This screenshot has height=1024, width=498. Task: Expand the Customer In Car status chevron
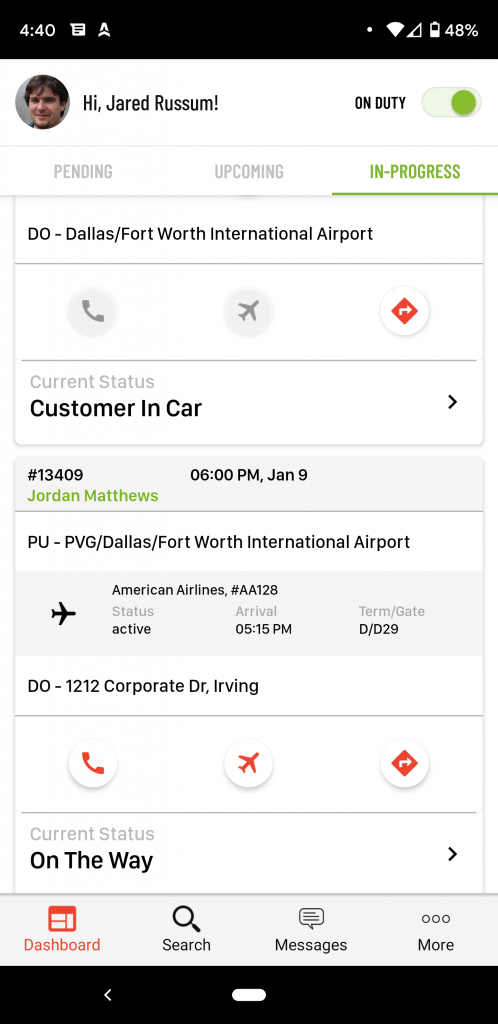[x=452, y=402]
